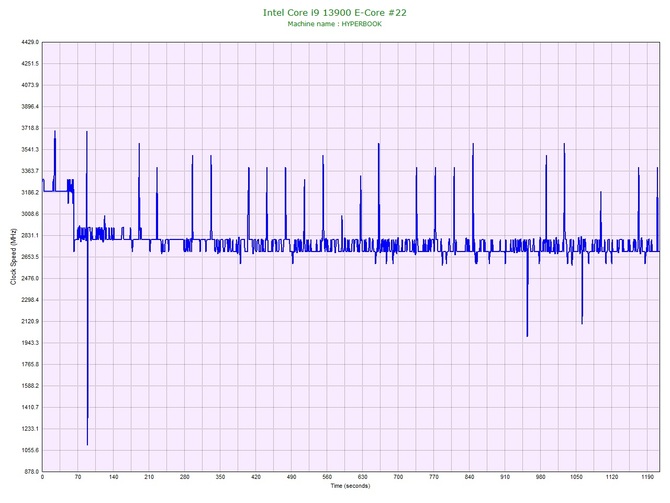Image resolution: width=670 pixels, height=503 pixels.
Task: Click the x-axis tick label 280
Action: click(x=185, y=477)
